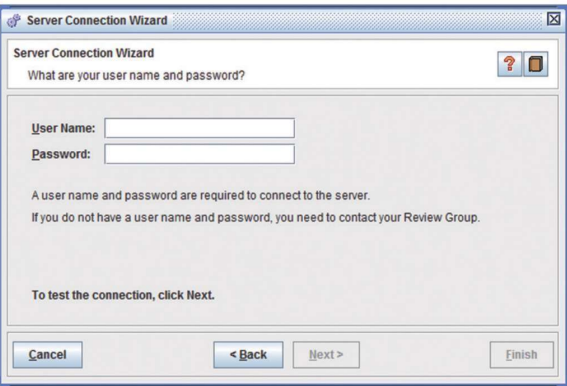Click the gear icon in the title bar
This screenshot has height=386, width=567.
click(x=14, y=21)
